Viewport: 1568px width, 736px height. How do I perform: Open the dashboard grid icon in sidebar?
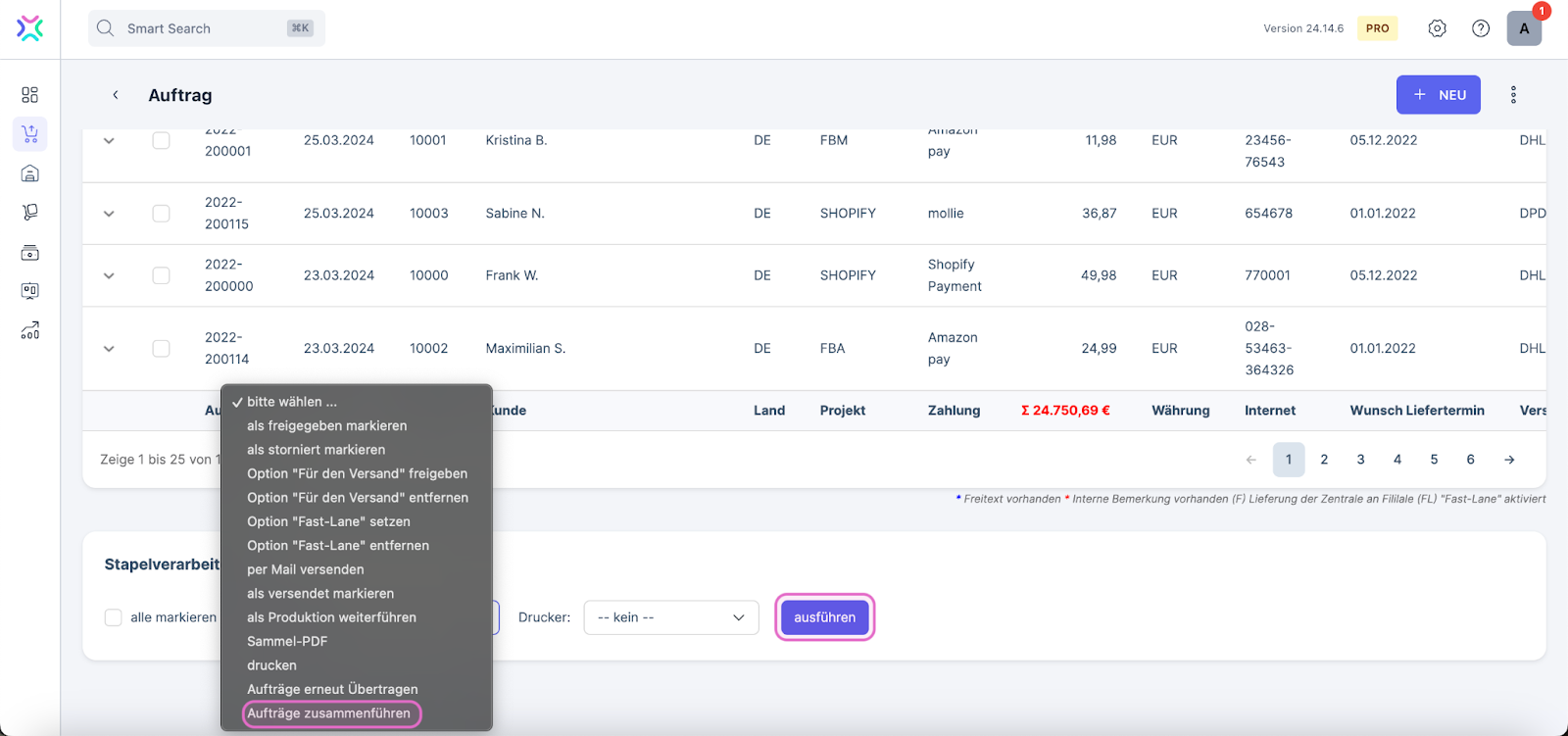pos(29,95)
